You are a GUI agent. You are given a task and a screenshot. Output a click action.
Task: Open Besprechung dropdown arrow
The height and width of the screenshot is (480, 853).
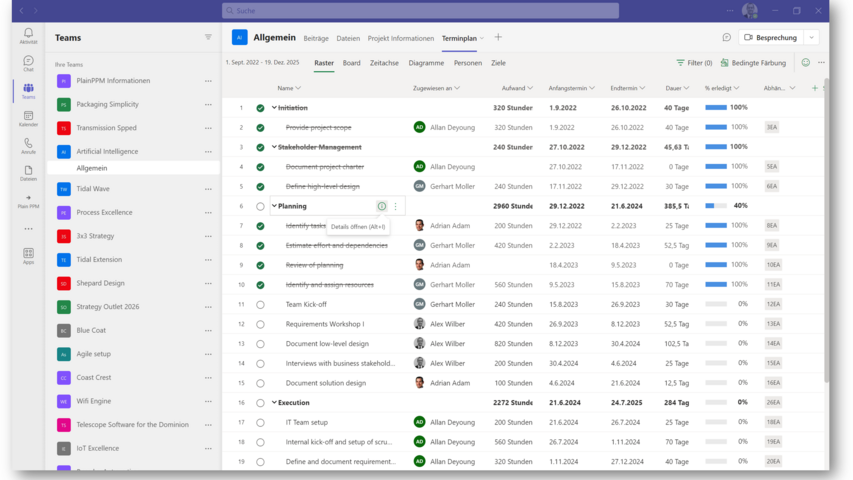pyautogui.click(x=811, y=38)
